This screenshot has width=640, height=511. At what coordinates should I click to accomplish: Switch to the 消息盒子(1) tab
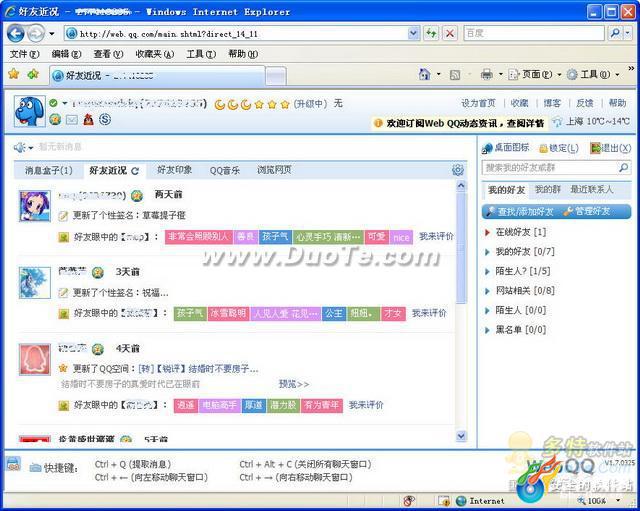point(49,170)
